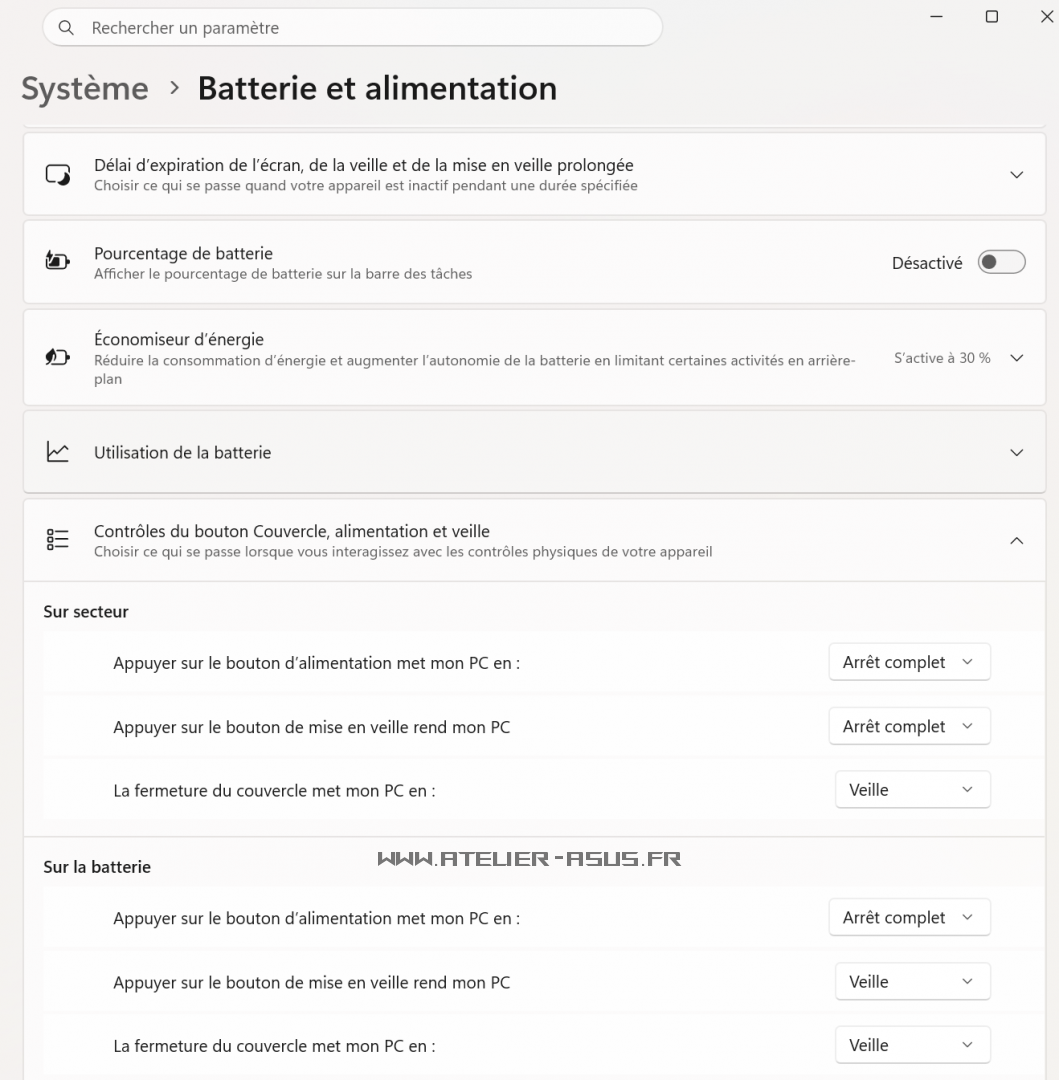This screenshot has height=1080, width=1059.
Task: Expand the Utilisation de la batterie section
Action: coord(1016,453)
